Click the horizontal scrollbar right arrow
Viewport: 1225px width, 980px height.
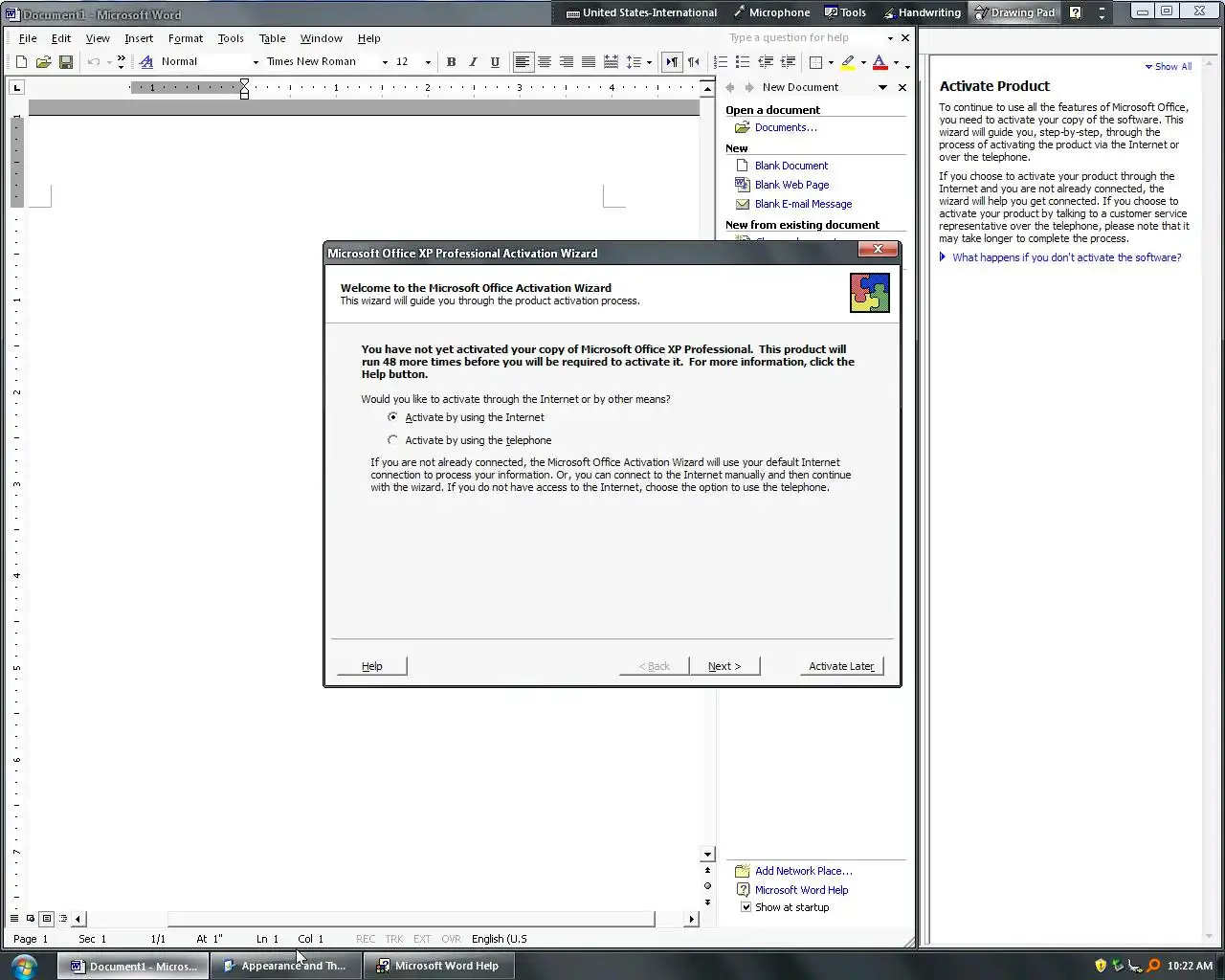691,919
